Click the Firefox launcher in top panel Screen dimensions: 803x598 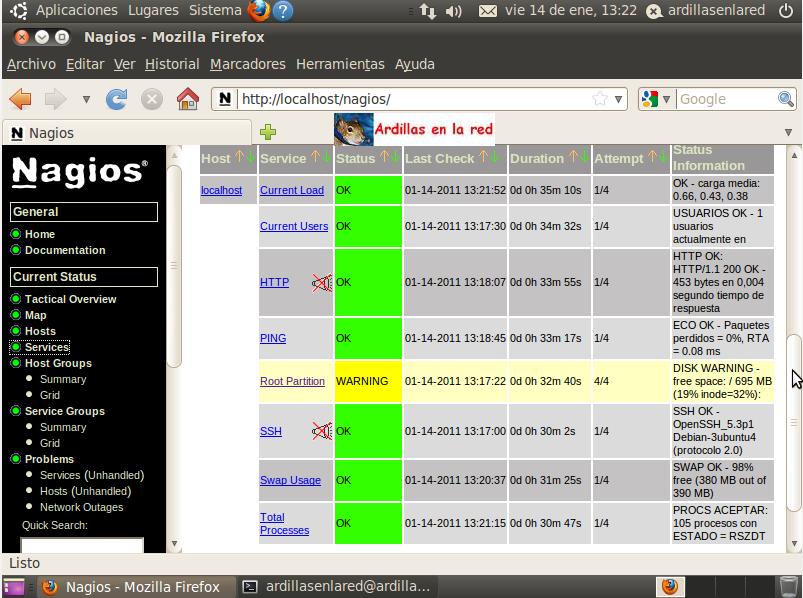[x=258, y=10]
